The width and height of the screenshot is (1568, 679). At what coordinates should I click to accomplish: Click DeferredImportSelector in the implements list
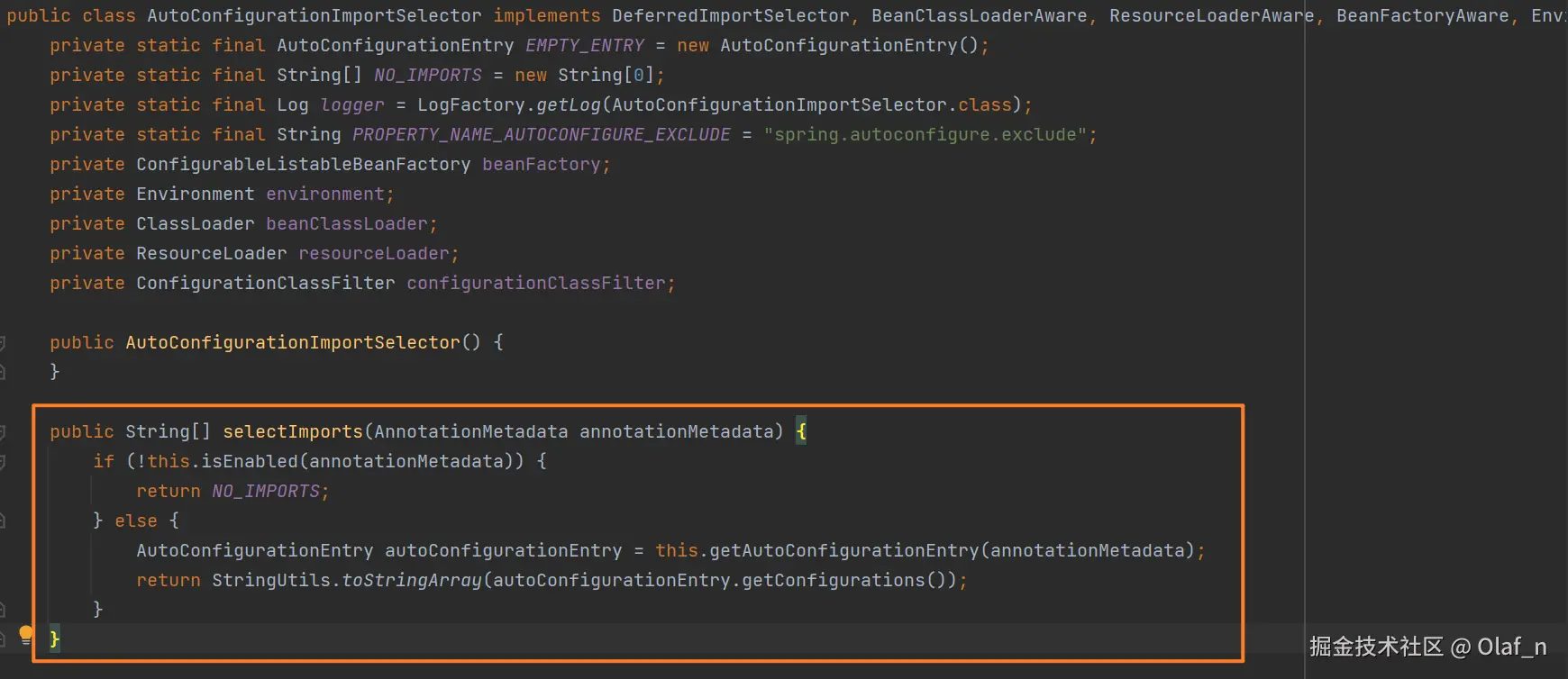(x=731, y=15)
